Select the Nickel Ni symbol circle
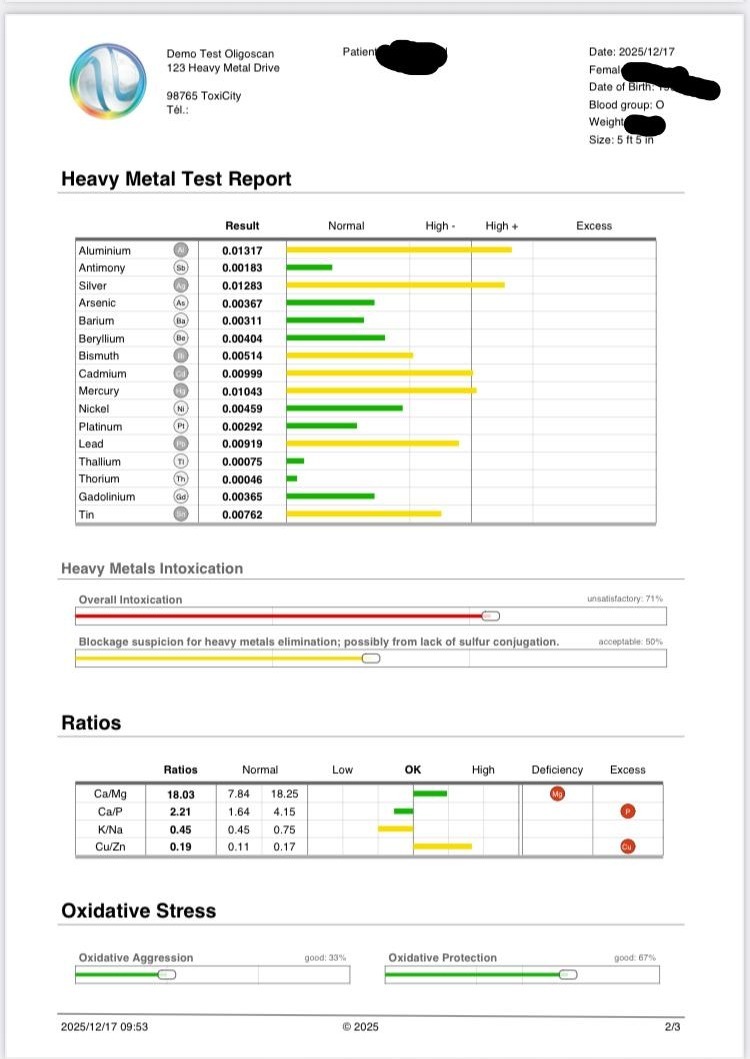 click(x=181, y=409)
